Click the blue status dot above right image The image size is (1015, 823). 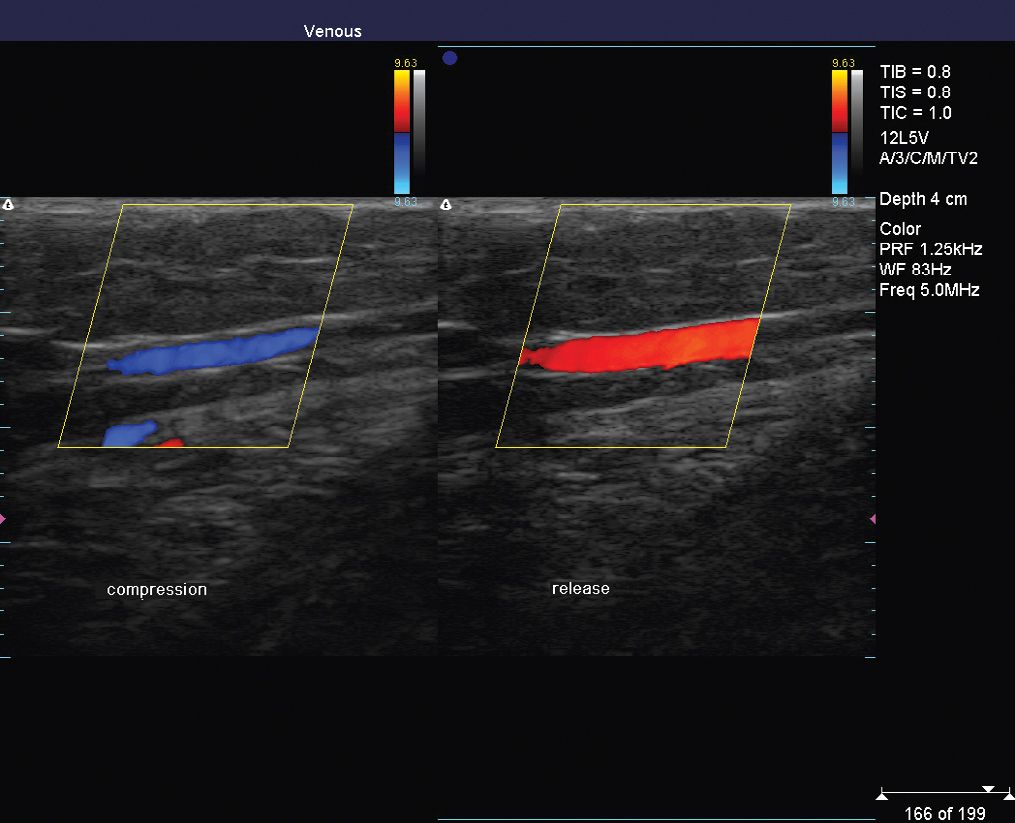[x=450, y=58]
